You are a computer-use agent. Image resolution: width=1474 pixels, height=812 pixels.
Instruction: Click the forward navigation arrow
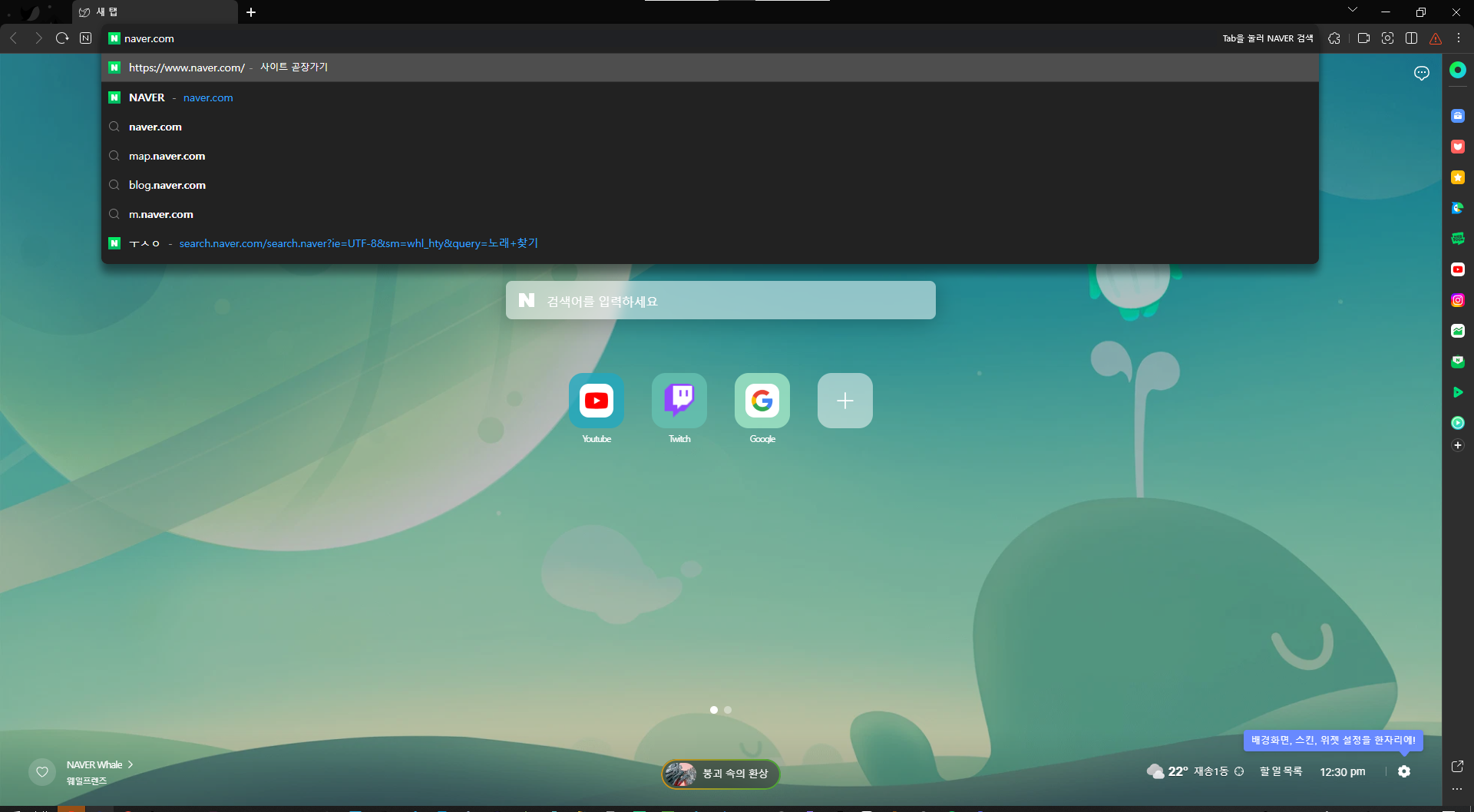38,38
